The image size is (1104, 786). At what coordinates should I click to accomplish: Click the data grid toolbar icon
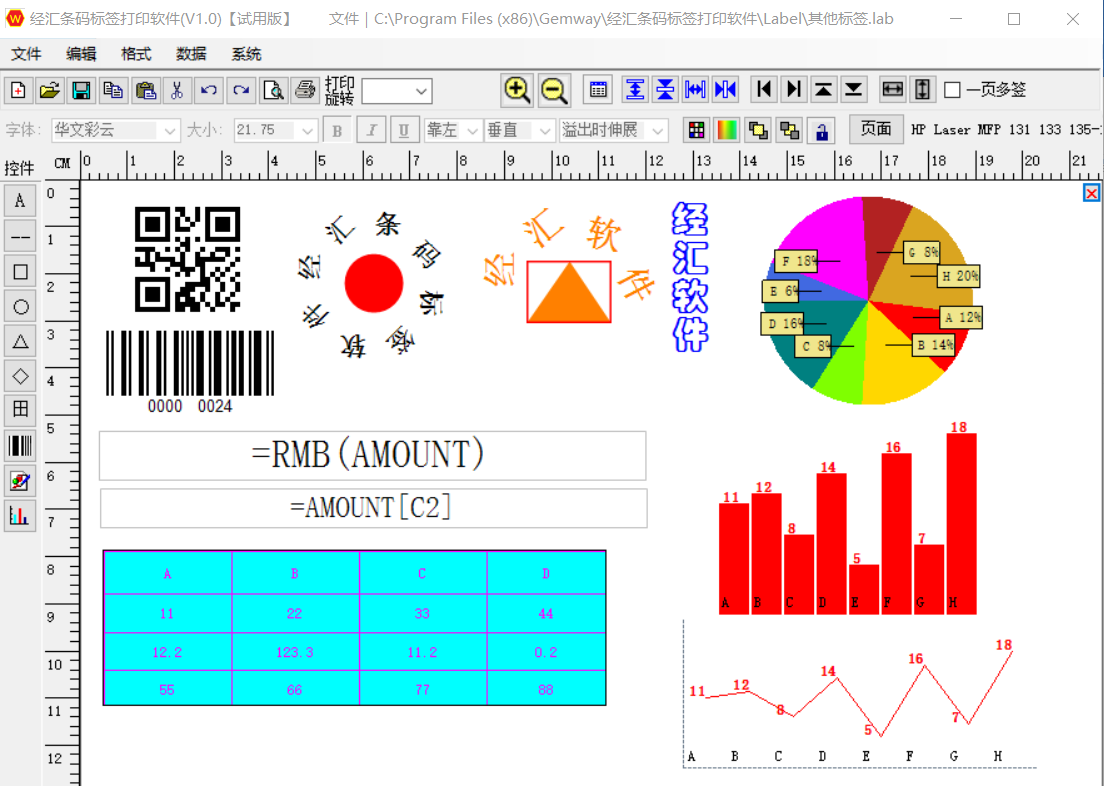tap(598, 89)
